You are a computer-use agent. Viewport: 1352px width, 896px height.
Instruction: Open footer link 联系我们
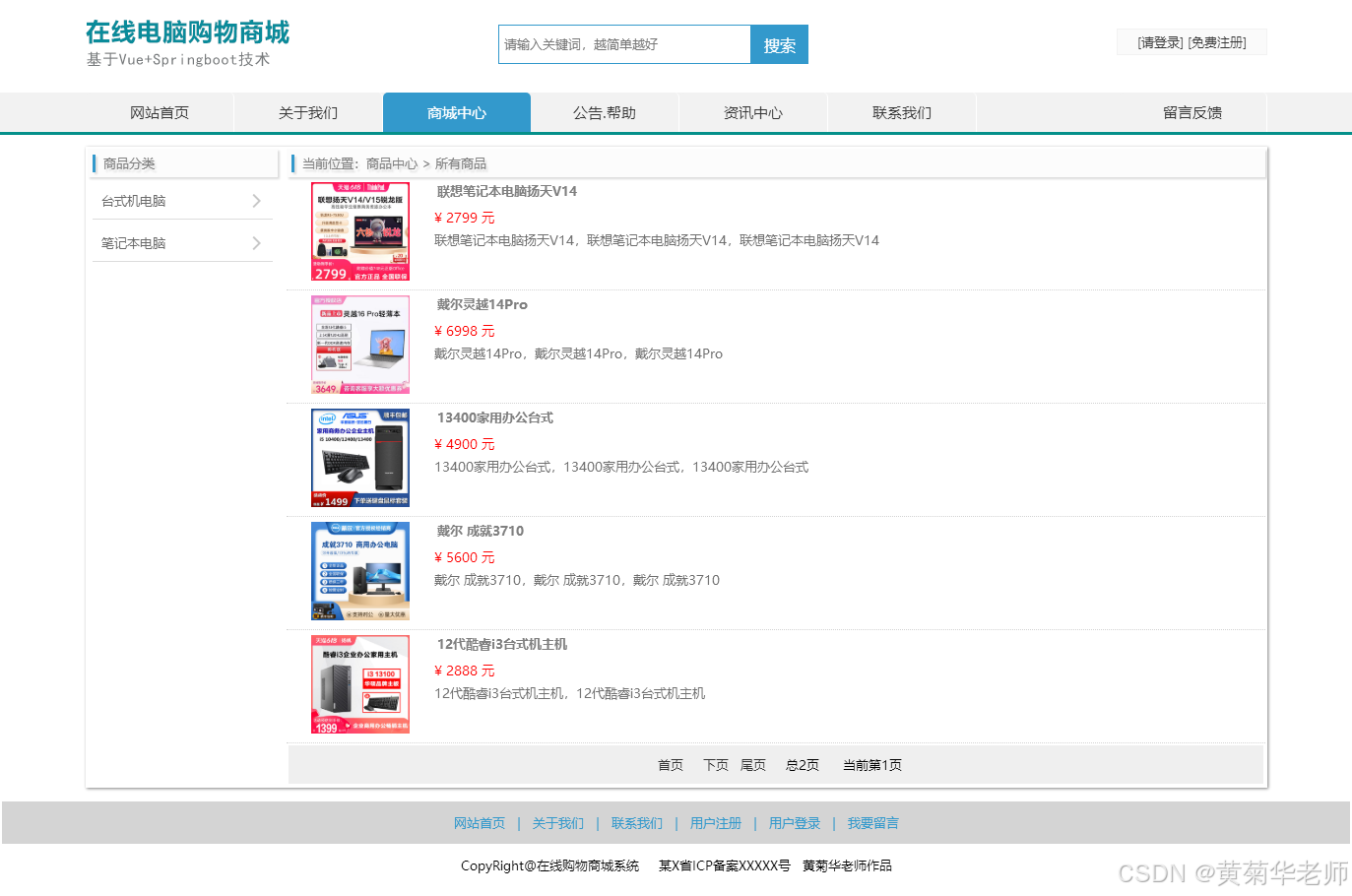point(637,823)
